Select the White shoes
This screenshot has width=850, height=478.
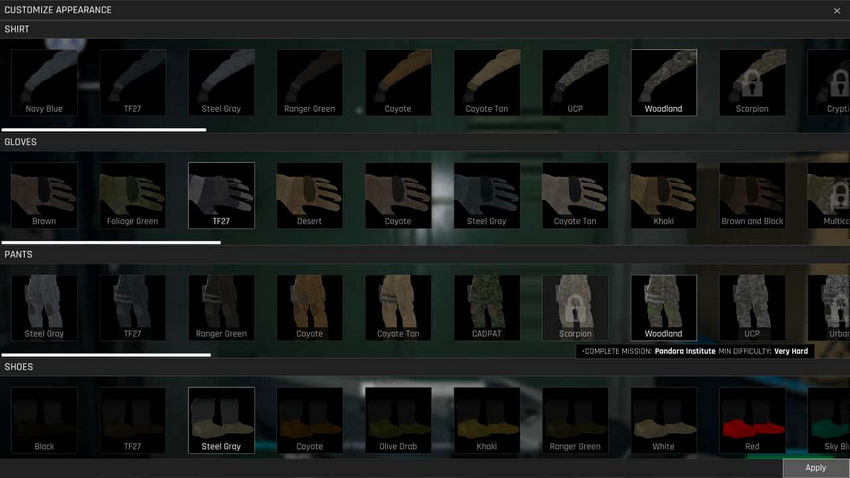click(663, 421)
